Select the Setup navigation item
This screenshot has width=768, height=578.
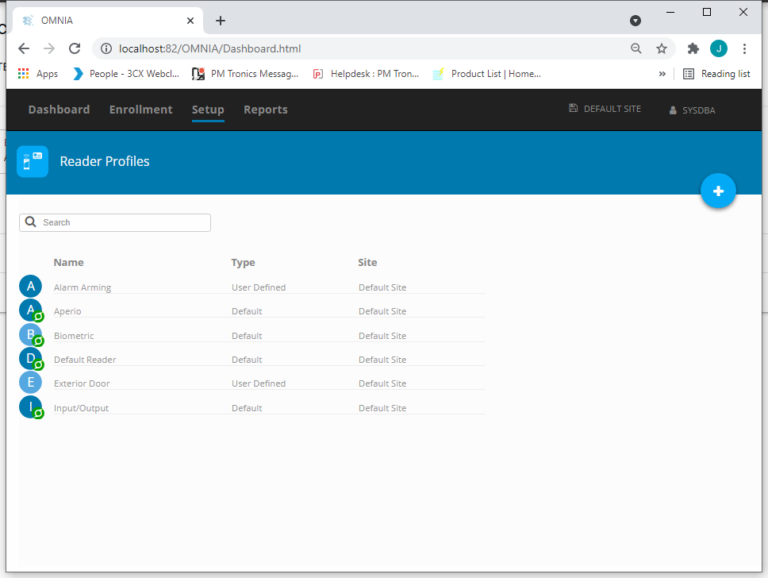point(208,110)
